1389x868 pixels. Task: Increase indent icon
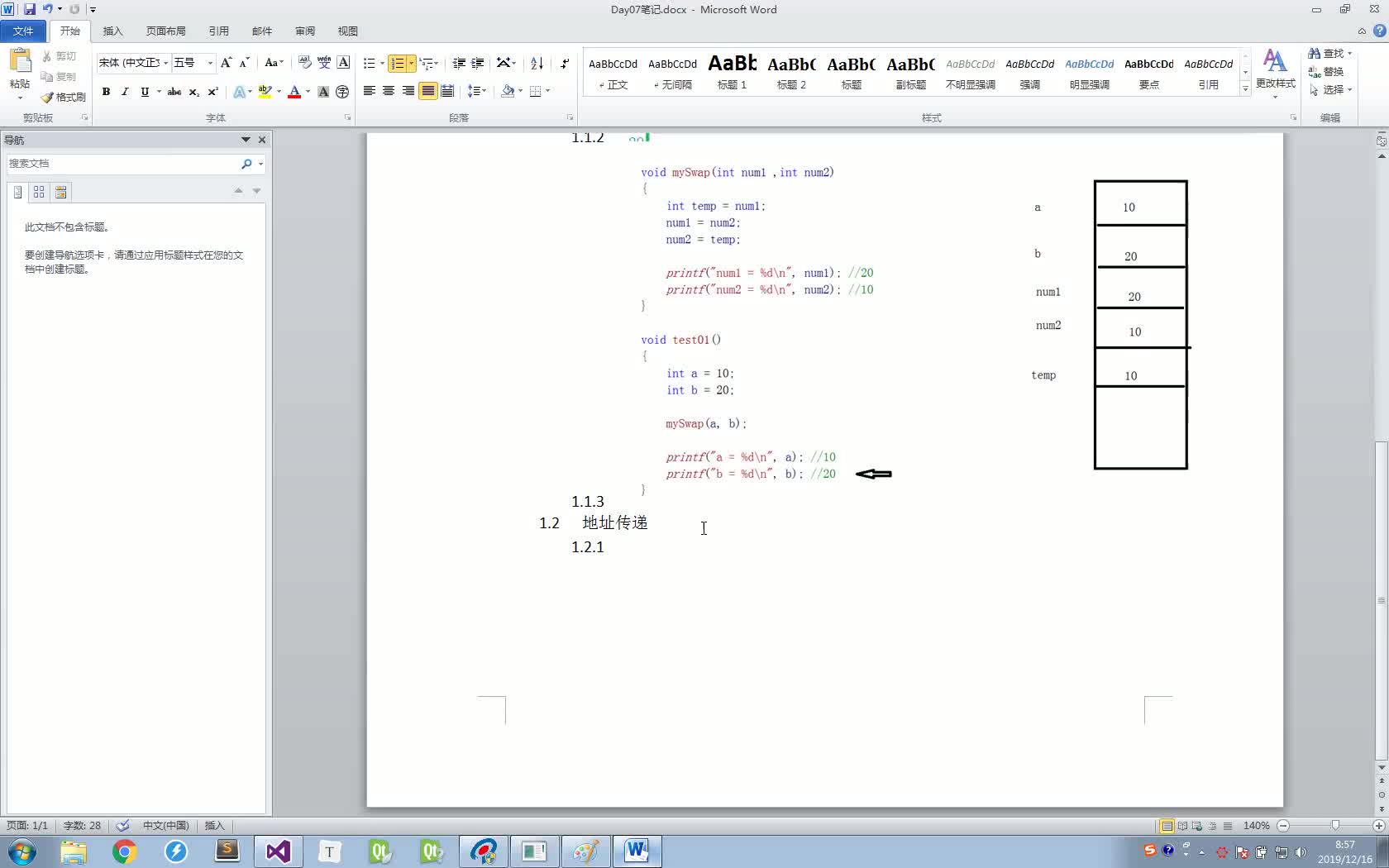click(478, 63)
